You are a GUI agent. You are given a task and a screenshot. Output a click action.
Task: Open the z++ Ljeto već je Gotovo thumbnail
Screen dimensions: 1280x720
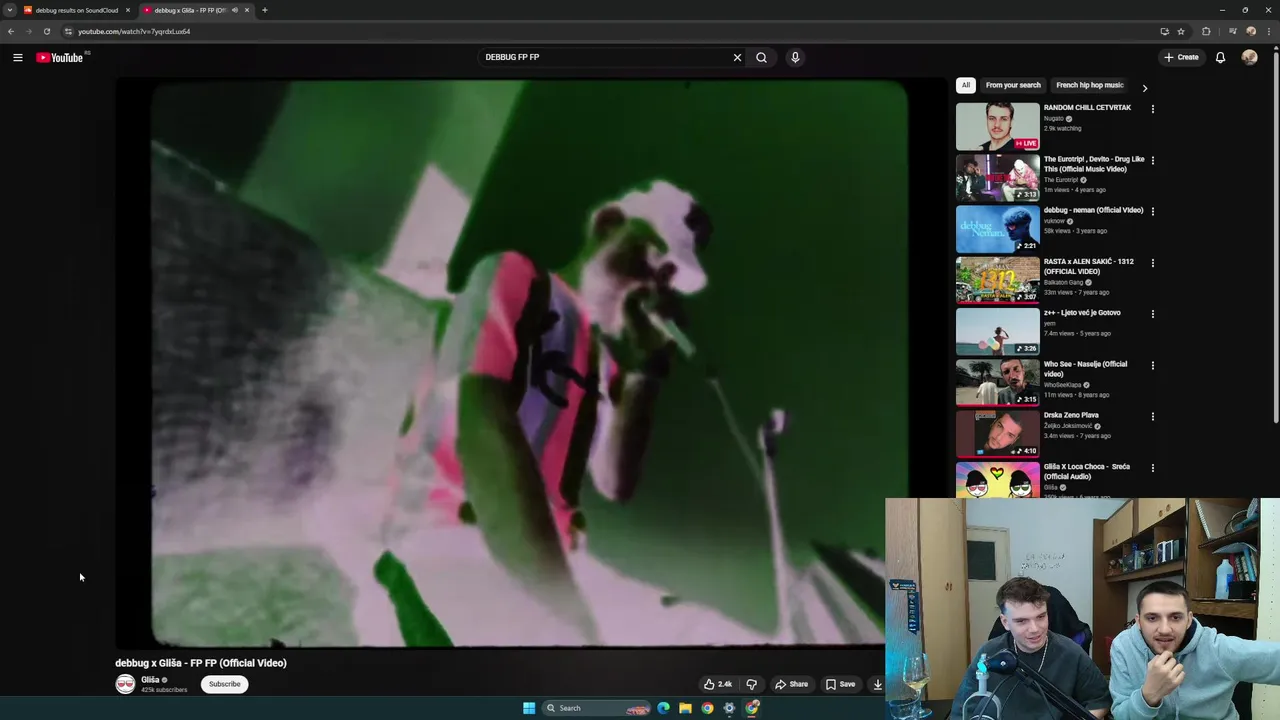pyautogui.click(x=997, y=331)
